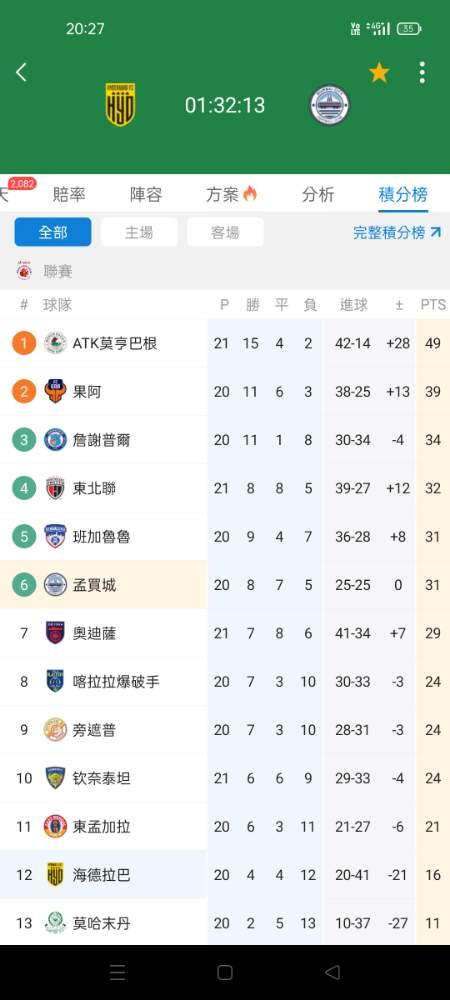Switch to 陣容 tab

[x=146, y=195]
